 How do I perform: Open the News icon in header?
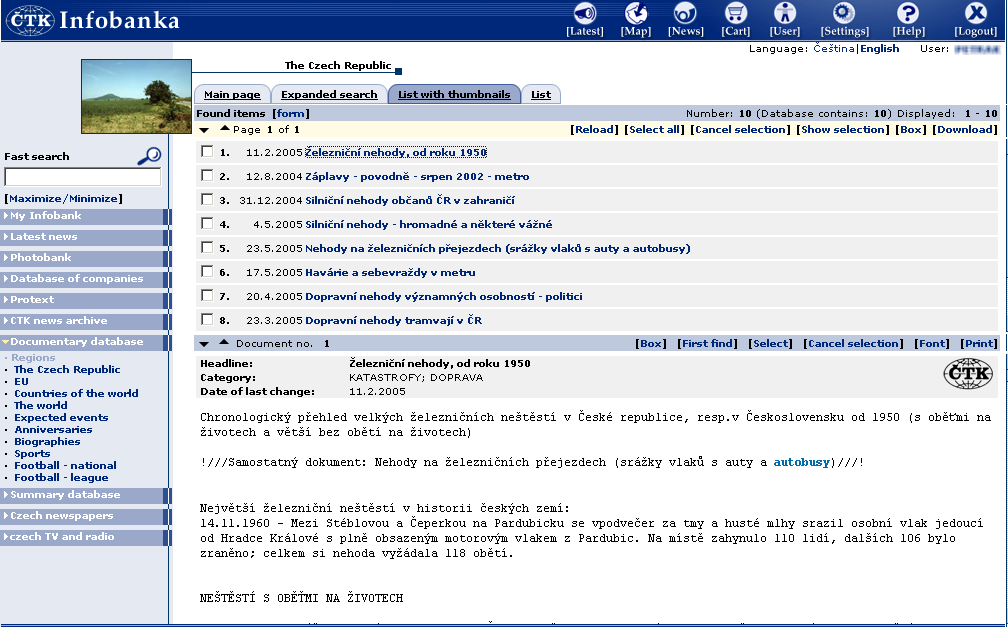pyautogui.click(x=685, y=14)
